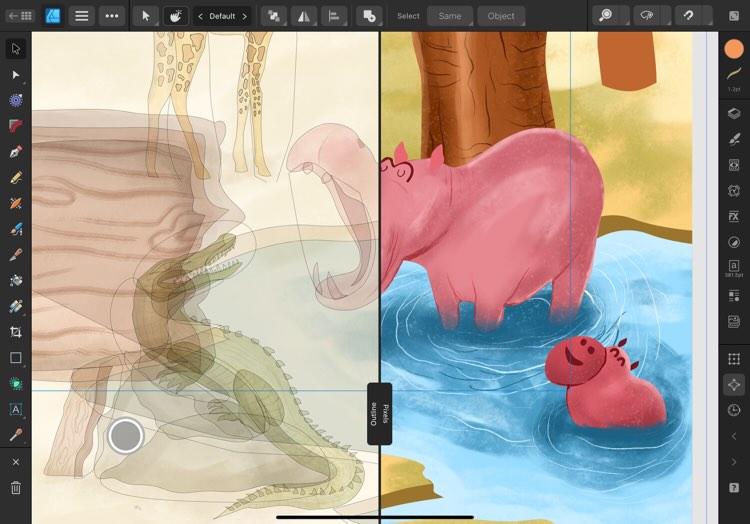Select the Node tool
750x524 pixels.
point(16,75)
